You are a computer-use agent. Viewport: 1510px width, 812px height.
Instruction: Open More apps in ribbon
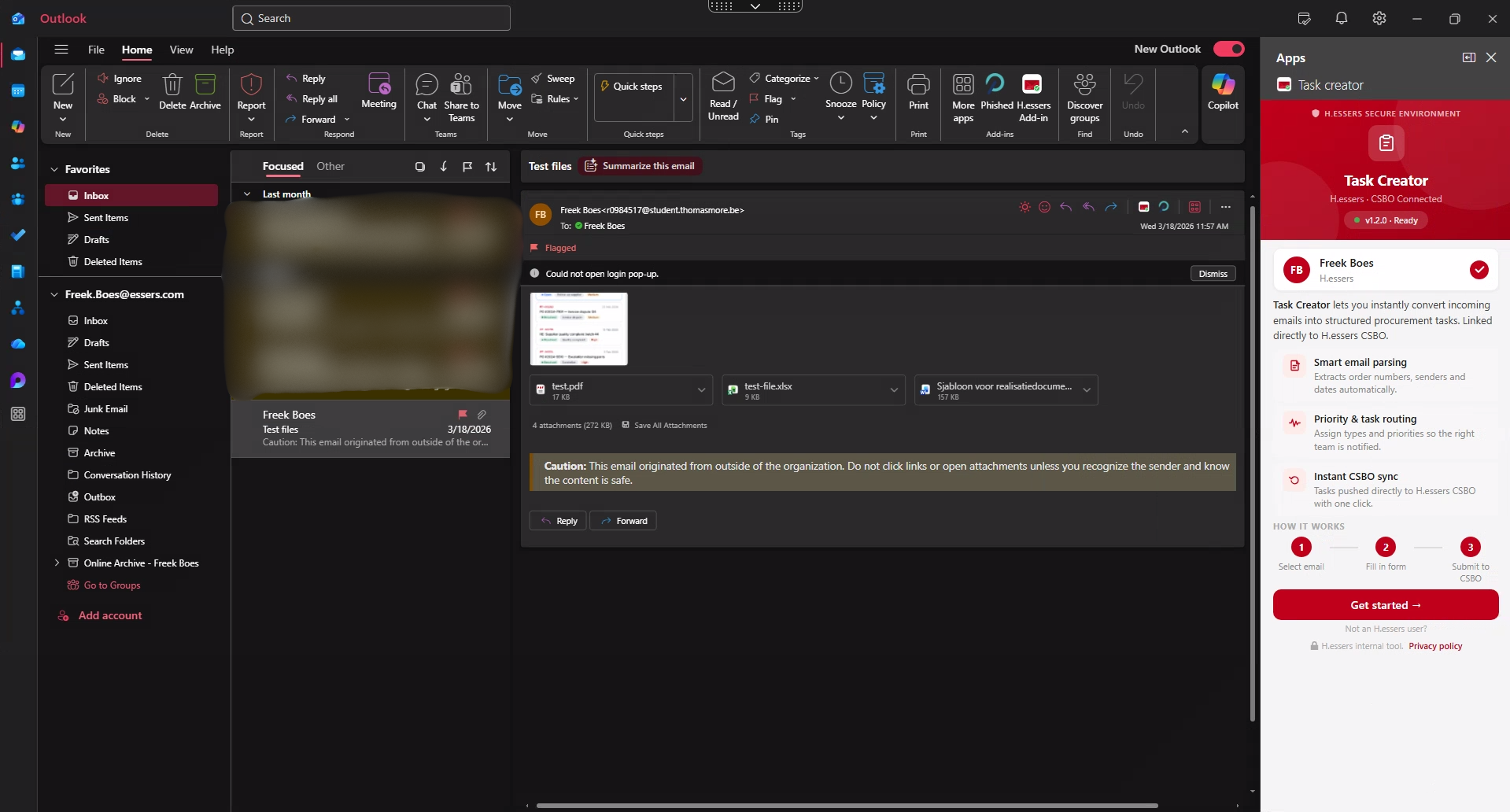pyautogui.click(x=963, y=97)
